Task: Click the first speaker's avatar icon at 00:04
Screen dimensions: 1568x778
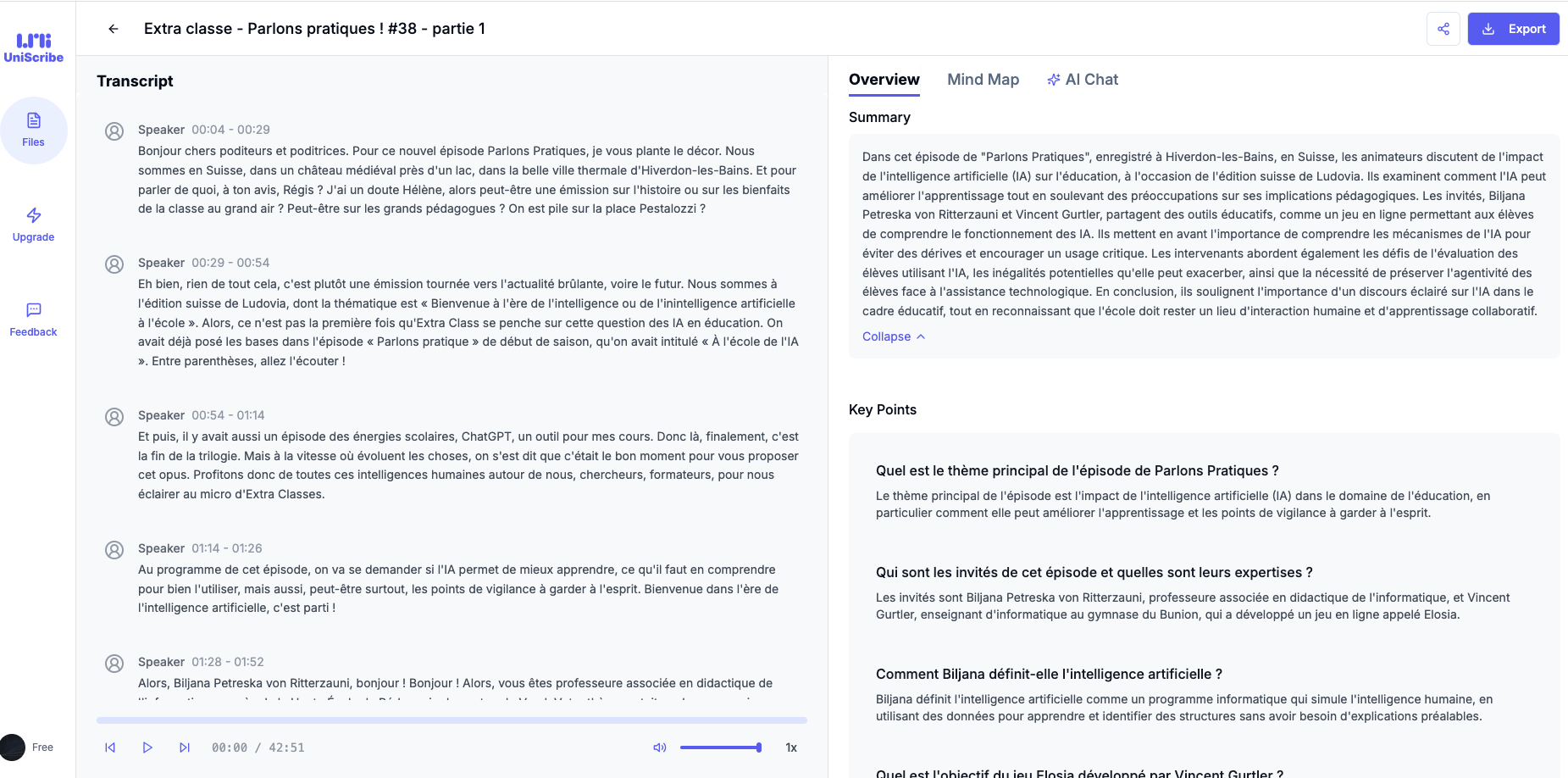Action: click(114, 131)
